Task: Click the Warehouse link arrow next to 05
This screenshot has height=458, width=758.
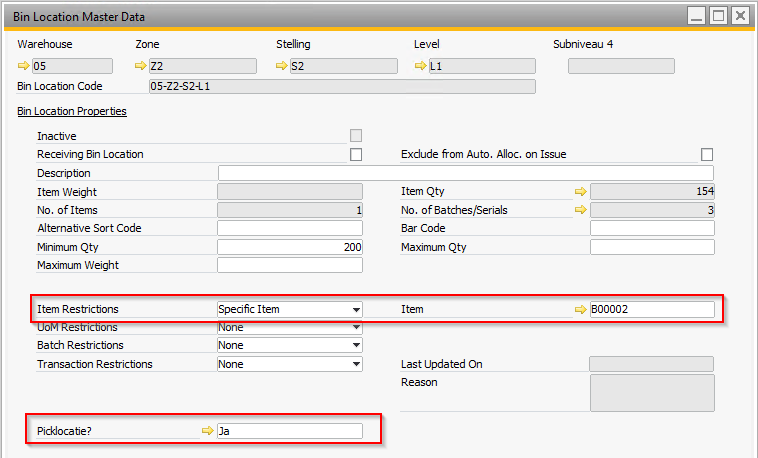Action: [24, 67]
